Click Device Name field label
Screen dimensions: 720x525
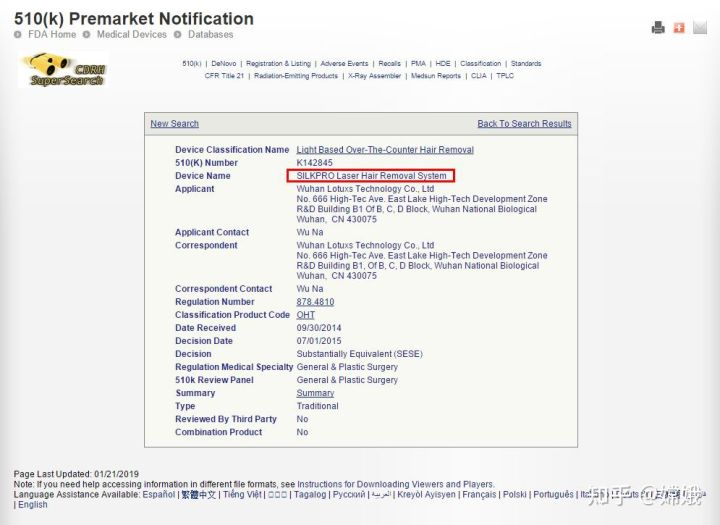(x=202, y=175)
